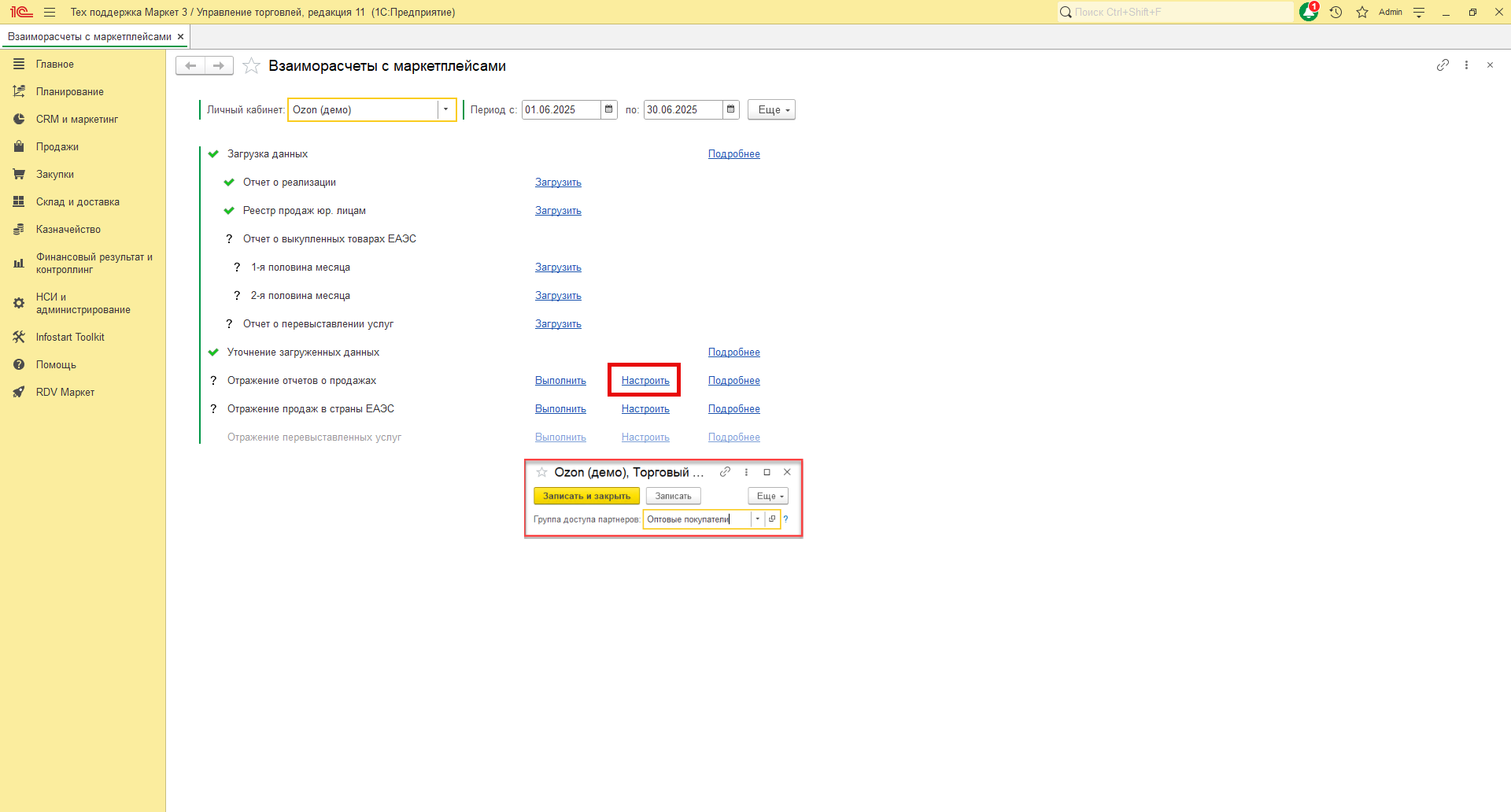Add this page to favorites star
Screen dimensions: 1511x812
coord(251,66)
